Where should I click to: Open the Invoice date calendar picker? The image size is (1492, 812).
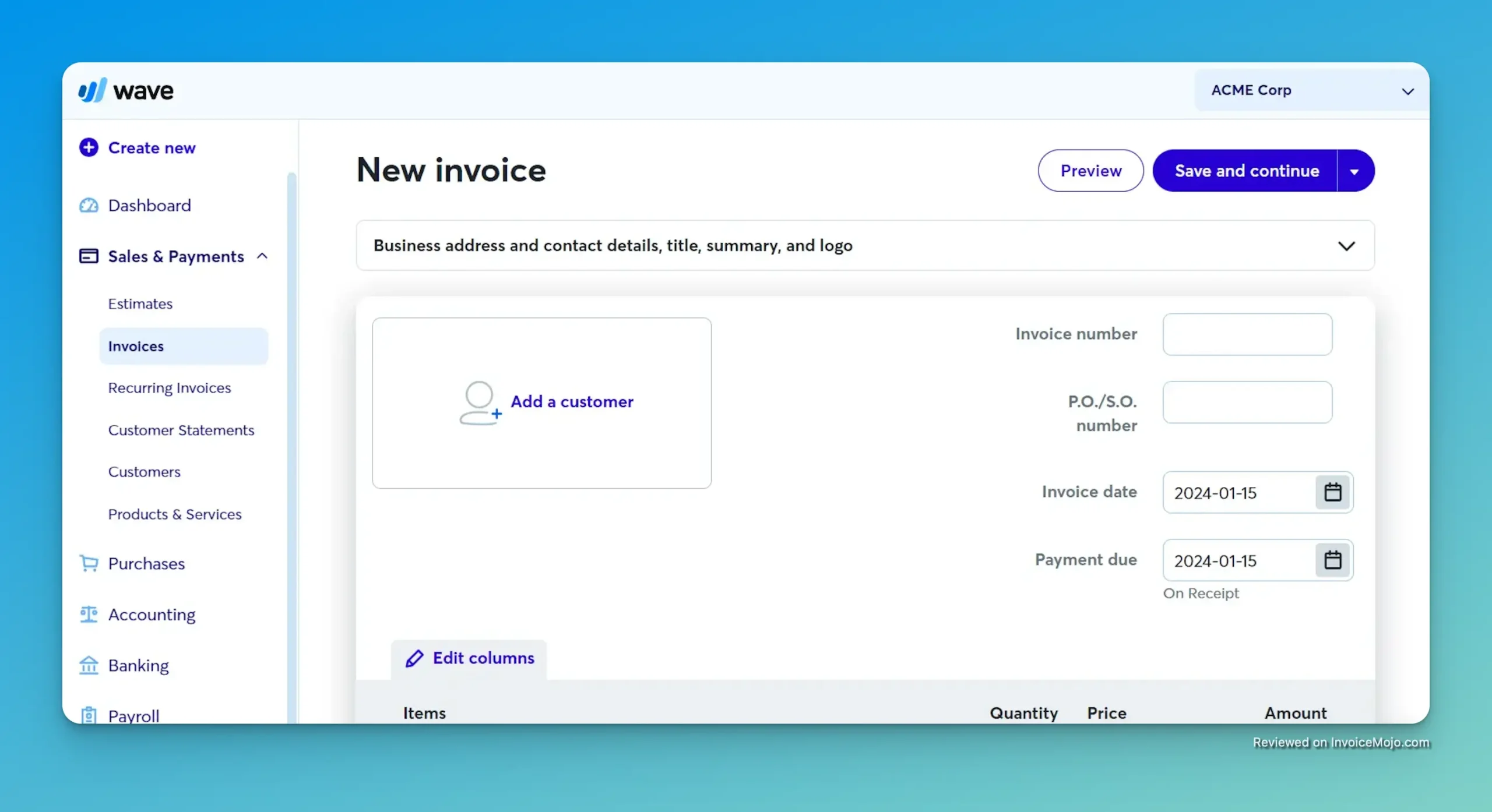(x=1332, y=492)
